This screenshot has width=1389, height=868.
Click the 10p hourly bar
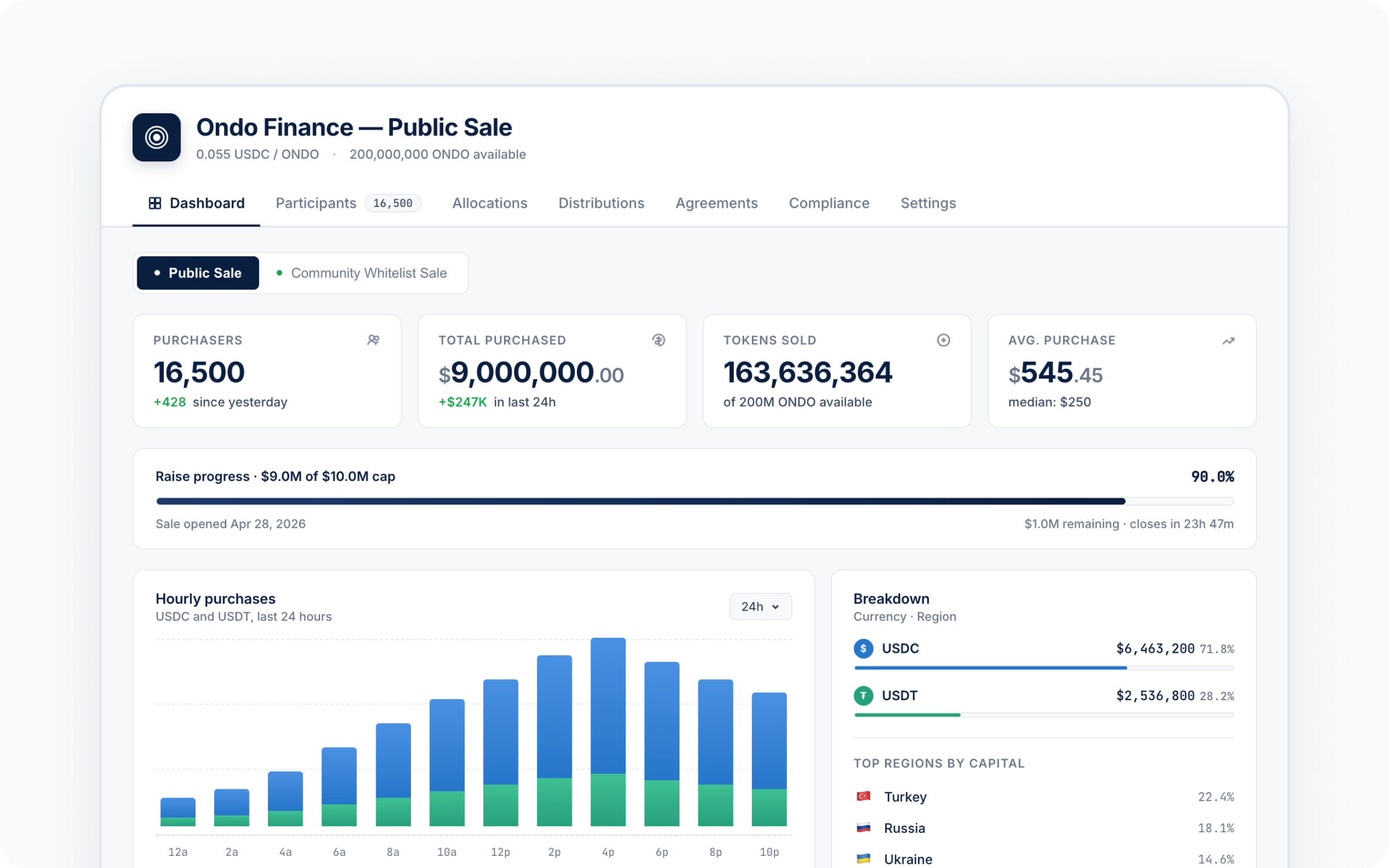(769, 759)
